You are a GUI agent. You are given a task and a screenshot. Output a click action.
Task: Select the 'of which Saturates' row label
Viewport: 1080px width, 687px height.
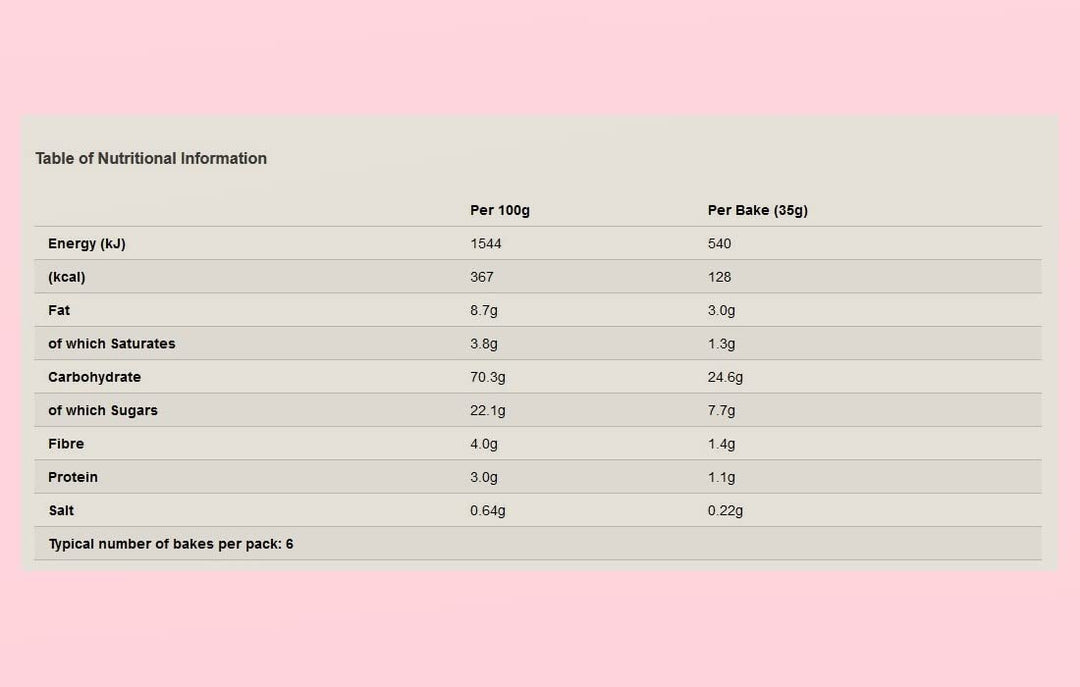[x=112, y=344]
